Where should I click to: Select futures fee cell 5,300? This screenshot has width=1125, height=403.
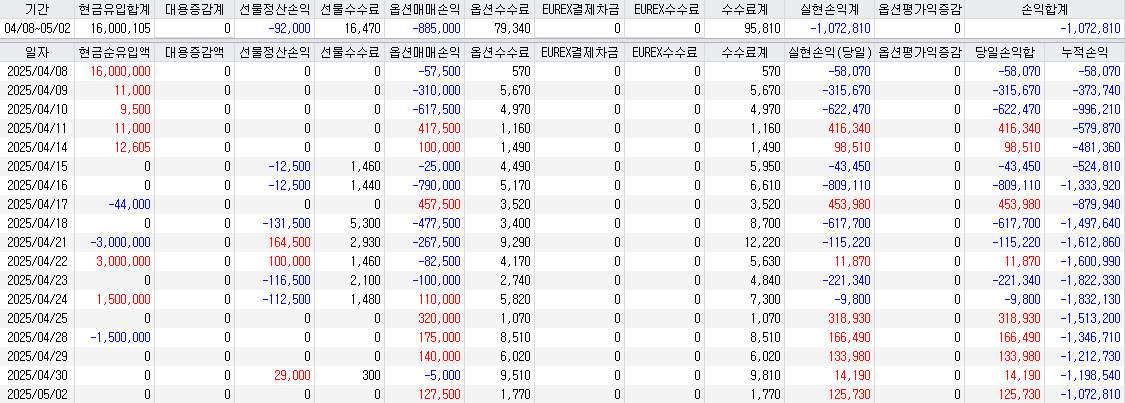point(349,224)
